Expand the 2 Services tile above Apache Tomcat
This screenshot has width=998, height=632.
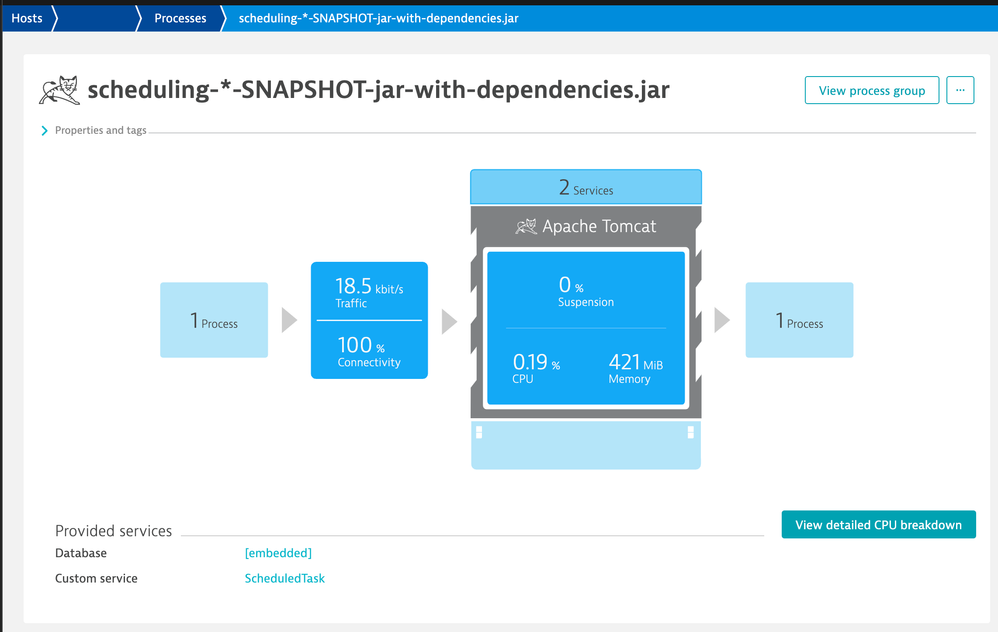(585, 188)
